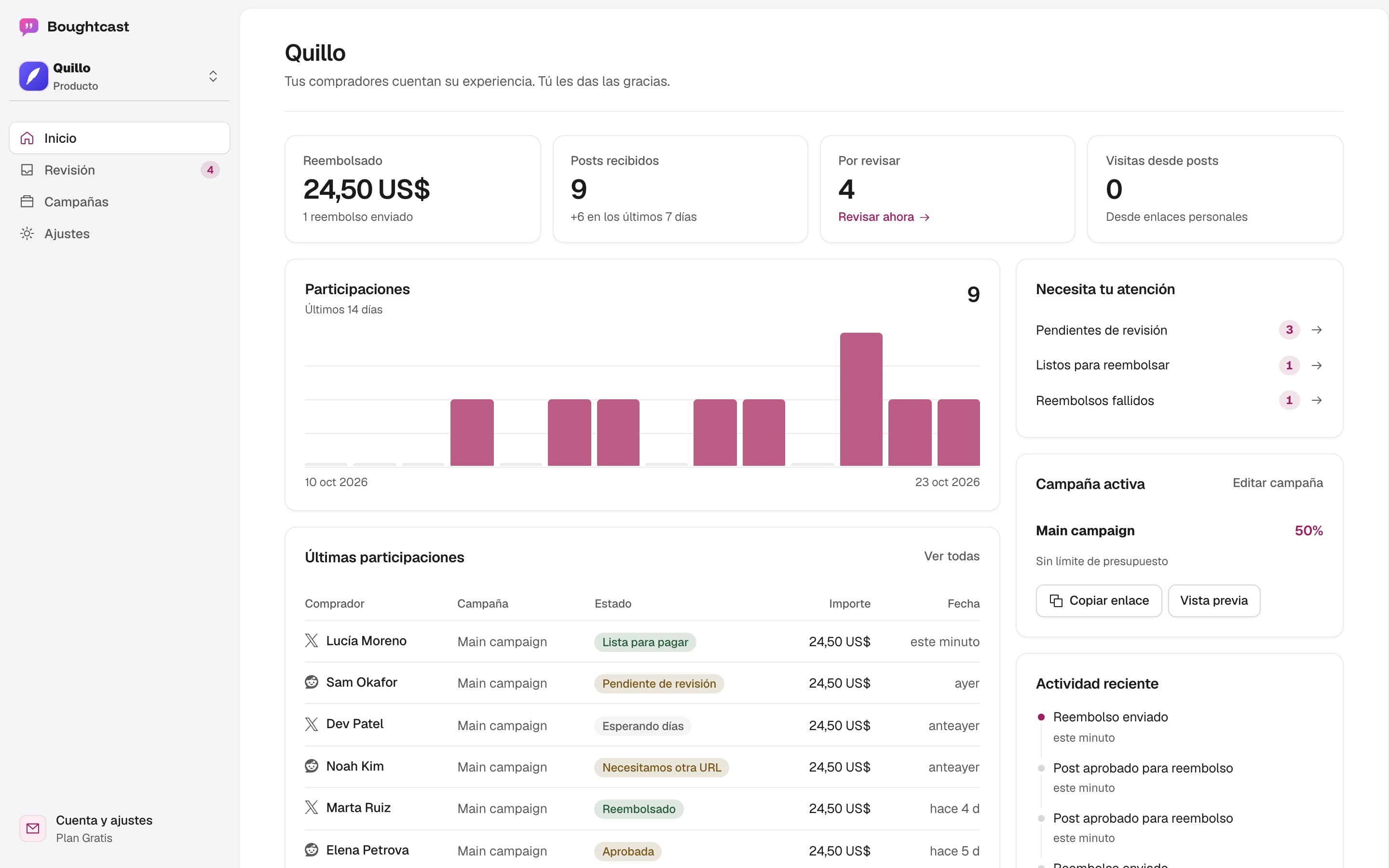The width and height of the screenshot is (1389, 868).
Task: Click the envelope icon by Cuenta y ajustes
Action: pyautogui.click(x=33, y=828)
